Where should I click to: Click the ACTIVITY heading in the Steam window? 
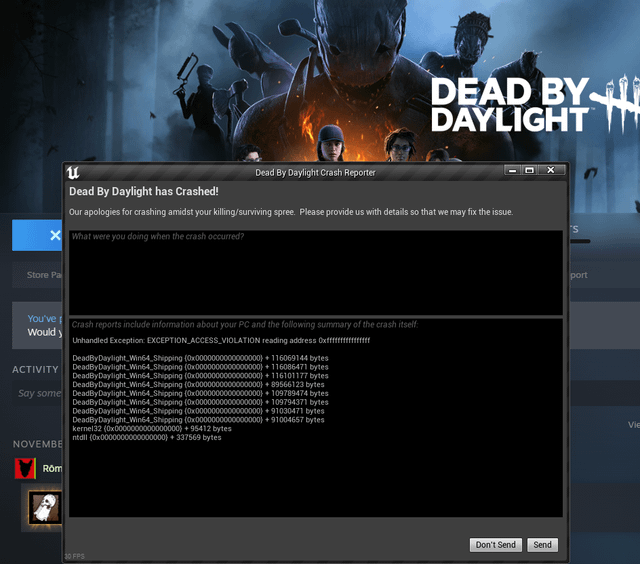[36, 369]
